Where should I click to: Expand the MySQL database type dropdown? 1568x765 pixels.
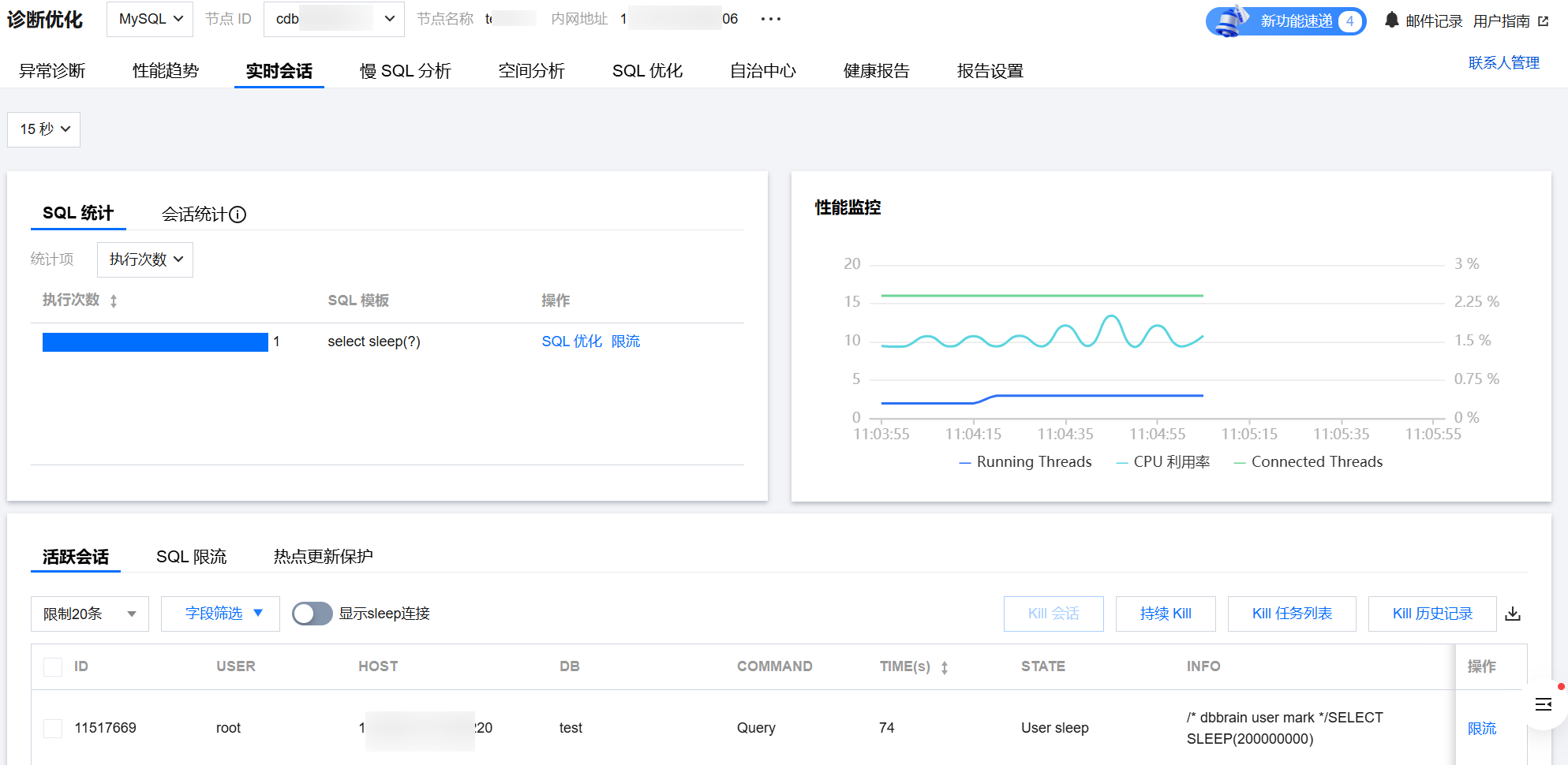pyautogui.click(x=150, y=19)
